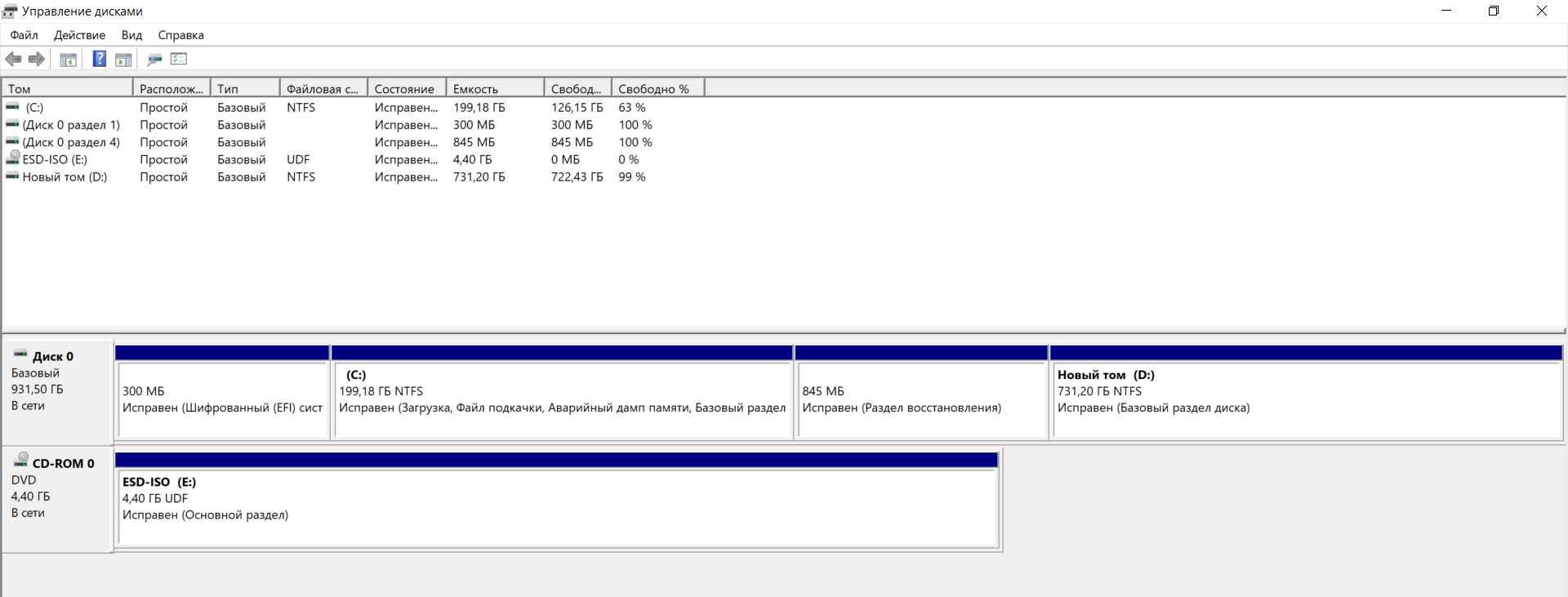This screenshot has width=1568, height=597.
Task: Click the Диск 0 disk icon
Action: [x=20, y=354]
